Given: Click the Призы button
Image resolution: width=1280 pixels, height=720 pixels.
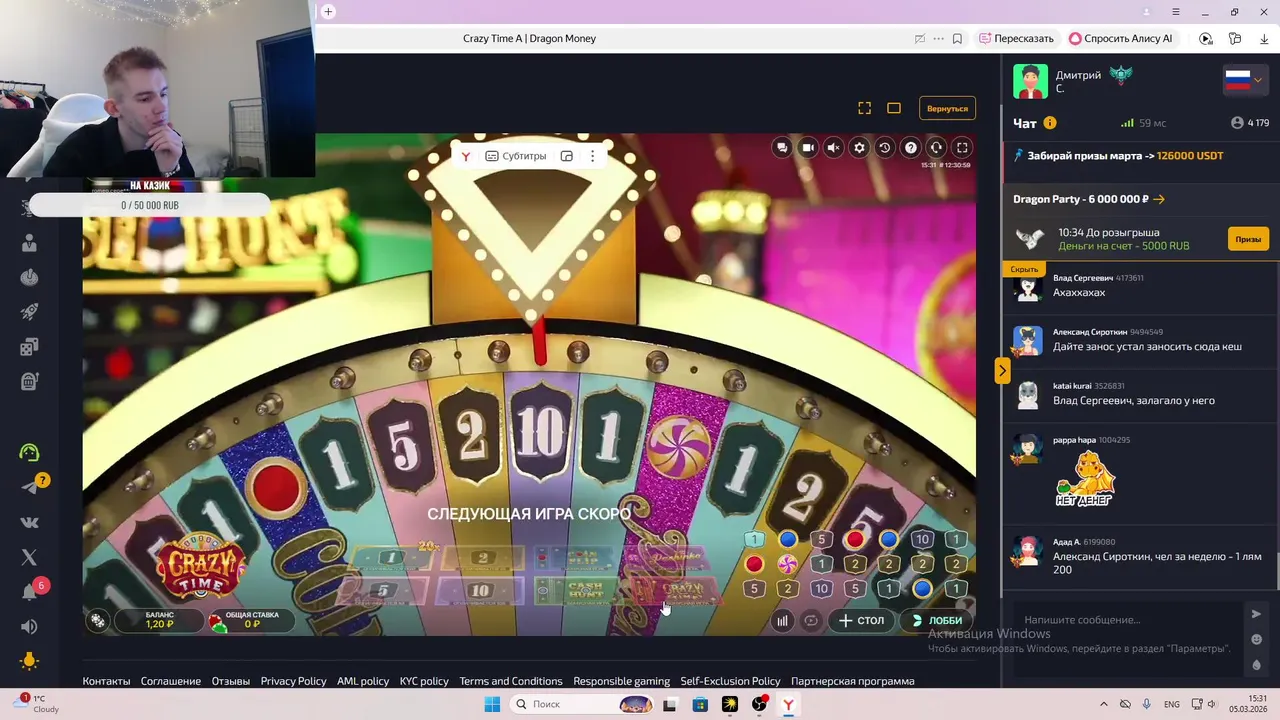Looking at the screenshot, I should 1248,240.
